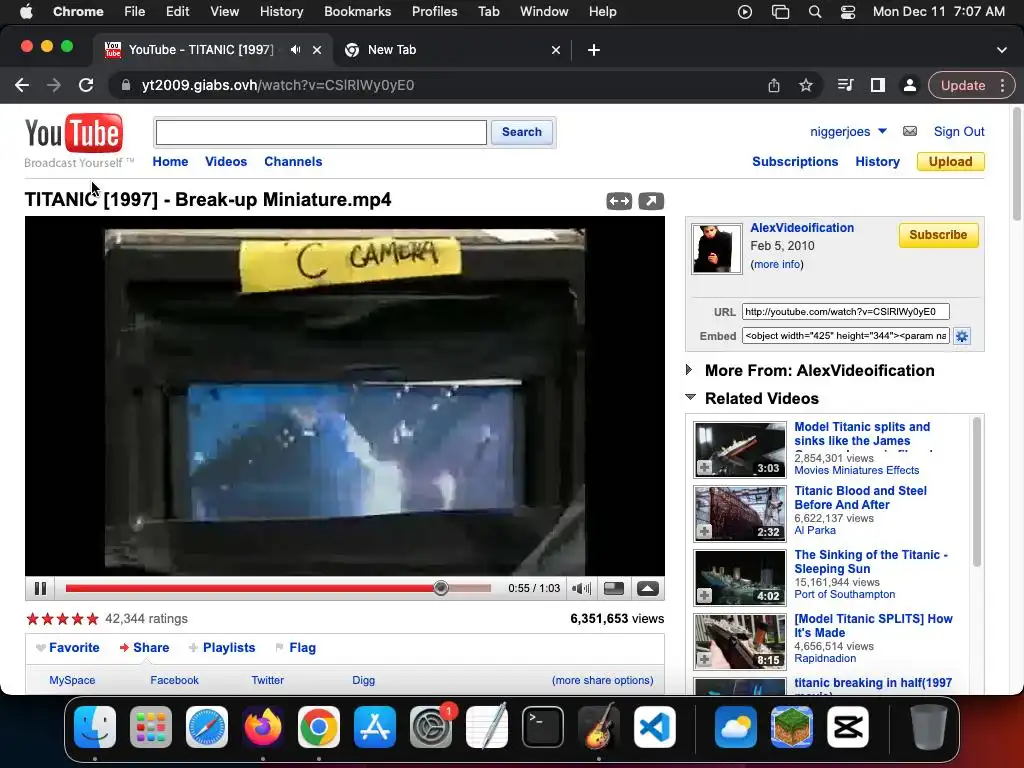This screenshot has height=768, width=1024.
Task: Subscribe to AlexVideoification
Action: coord(938,235)
